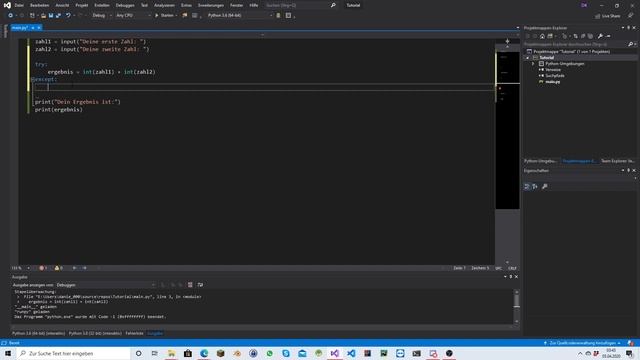640x360 pixels.
Task: Open the Ansicht menu
Action: click(x=62, y=5)
